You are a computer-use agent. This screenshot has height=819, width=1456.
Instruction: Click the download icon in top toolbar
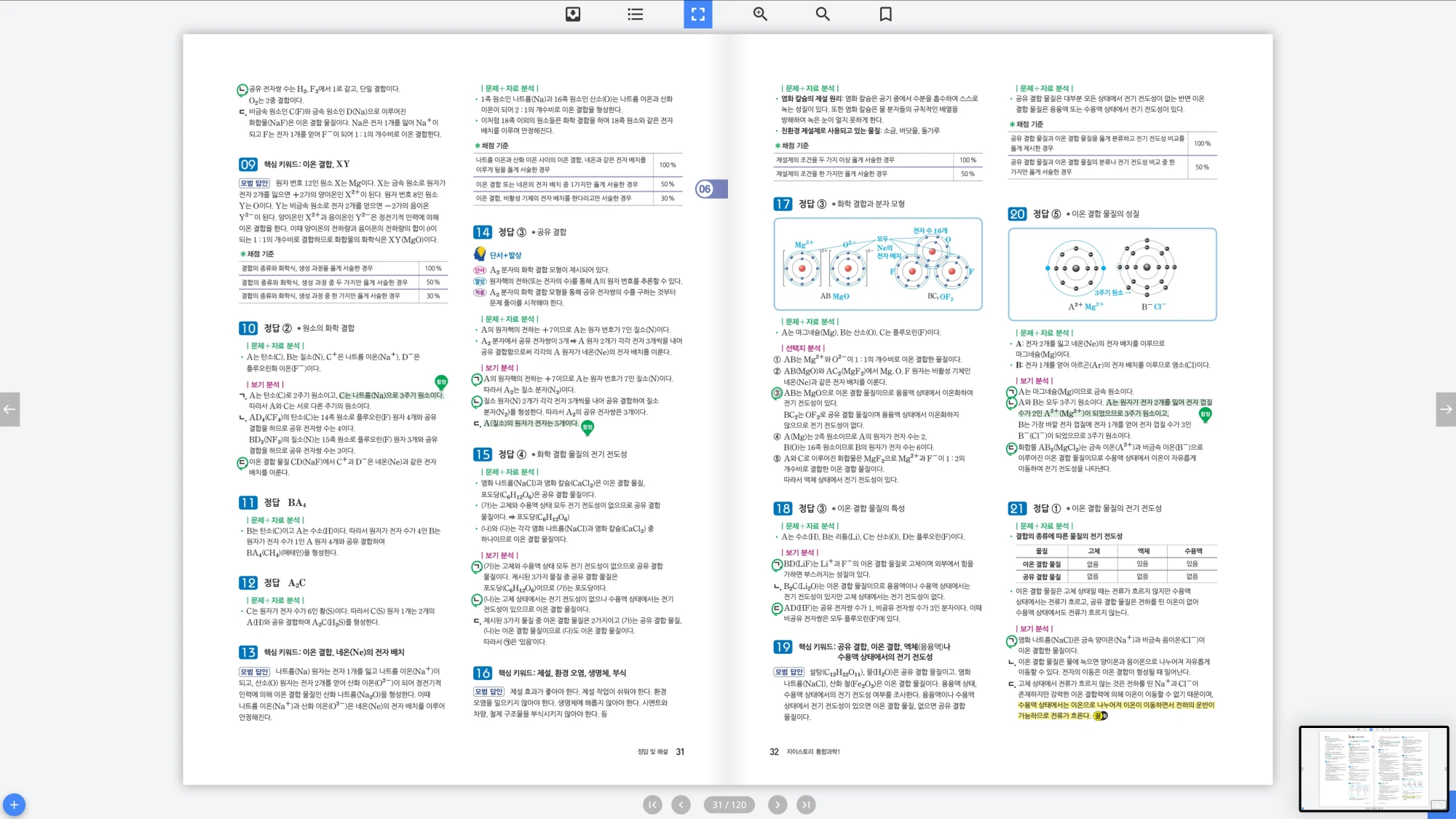[x=573, y=14]
